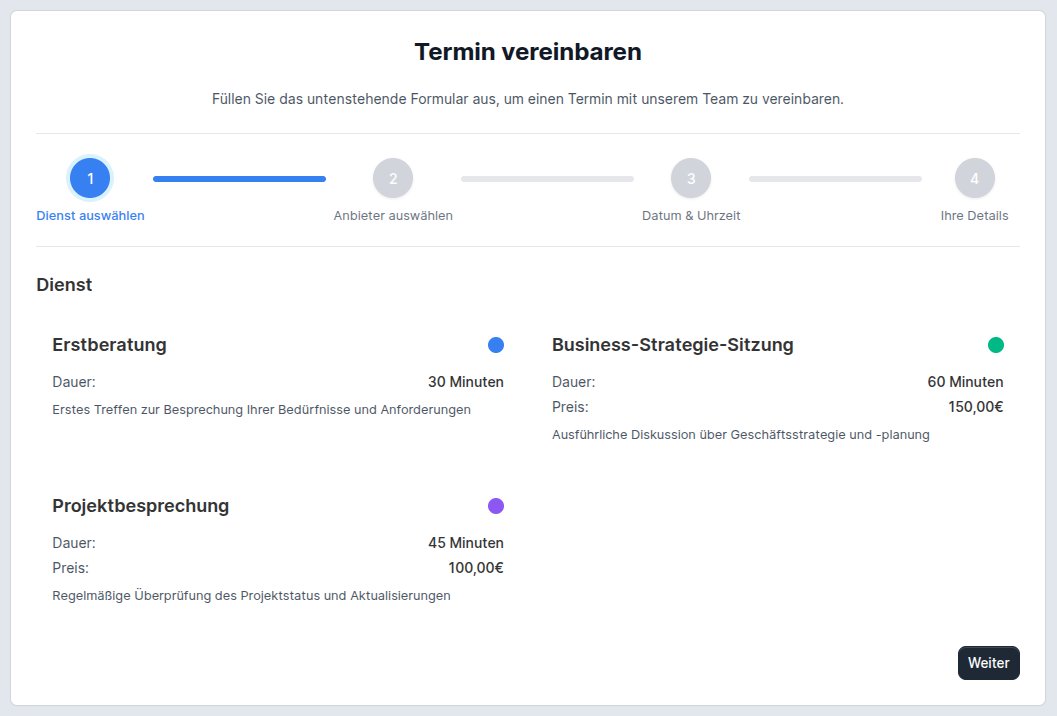Click the blue dot on Erstberatung
Viewport: 1057px width, 716px height.
496,345
